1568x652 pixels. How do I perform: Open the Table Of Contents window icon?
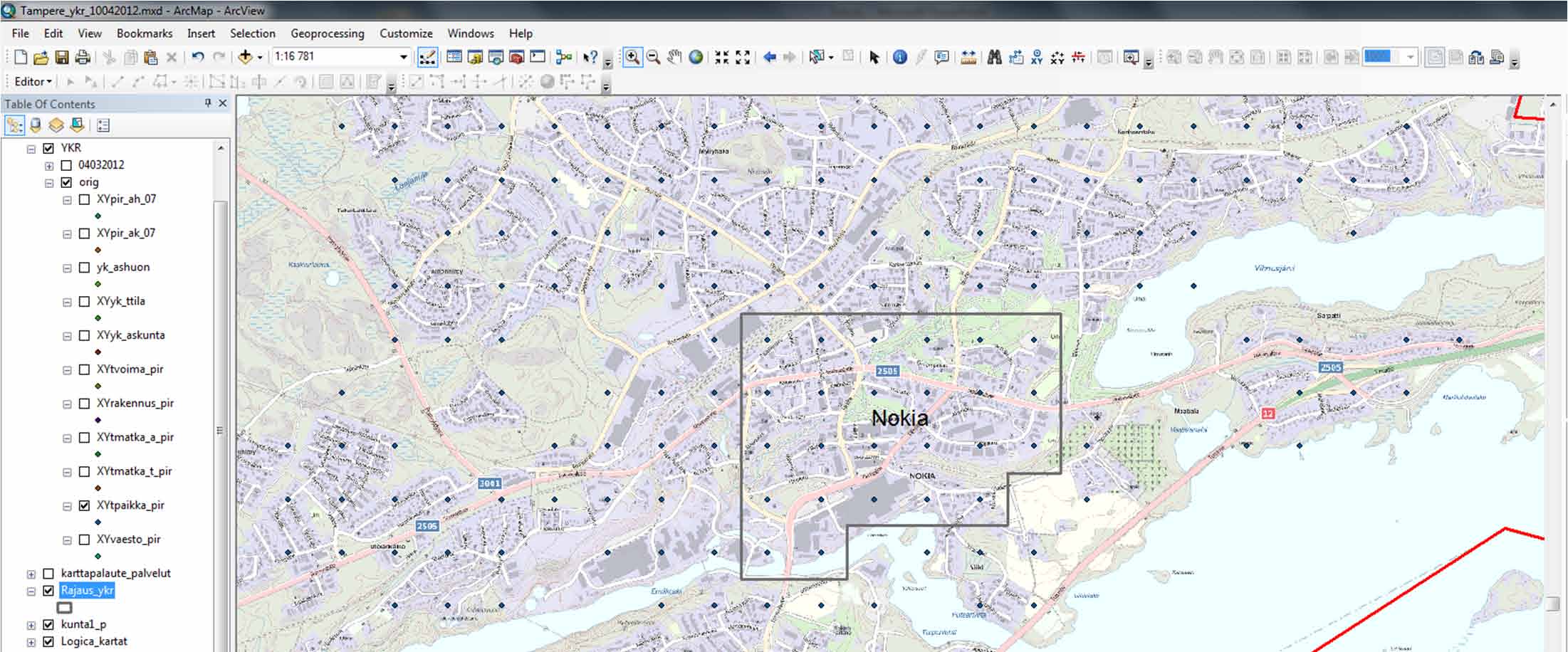(454, 57)
